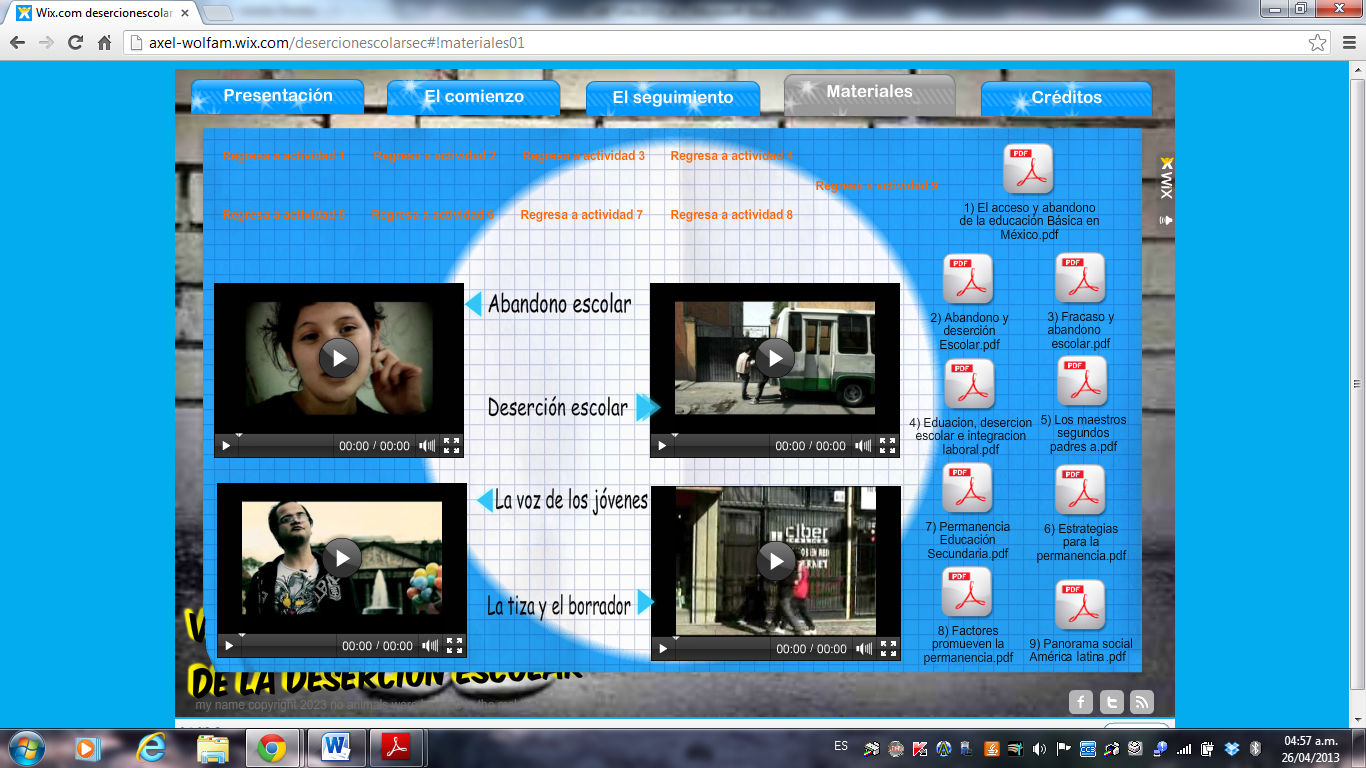Play La voz de los jóvenes via center button
The width and height of the screenshot is (1366, 768).
342,558
